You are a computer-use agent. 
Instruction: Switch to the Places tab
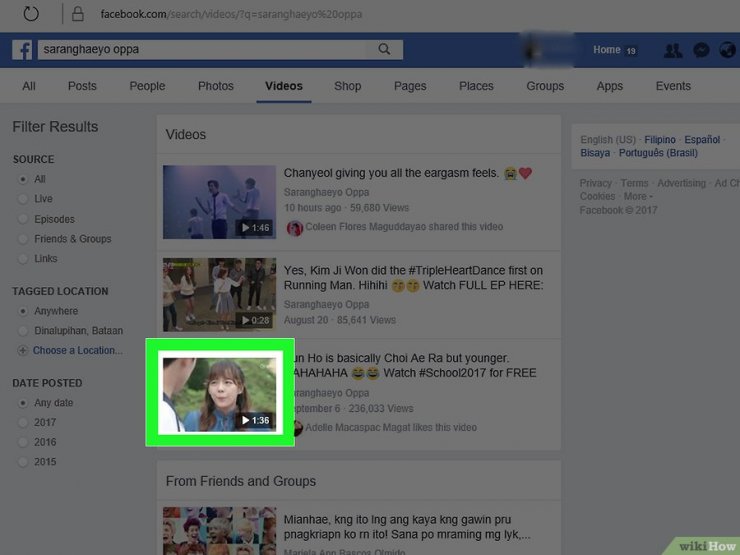476,86
